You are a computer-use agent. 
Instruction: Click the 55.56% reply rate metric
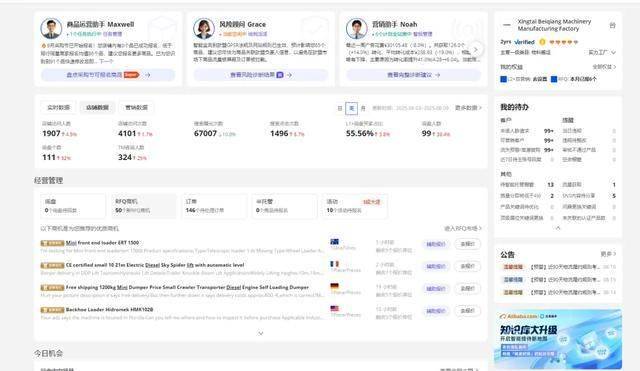tap(360, 133)
